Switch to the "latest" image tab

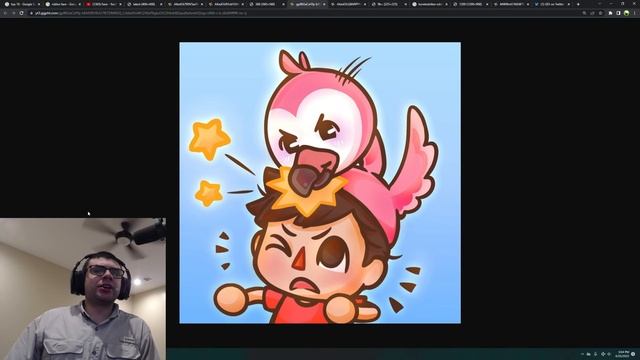(145, 4)
